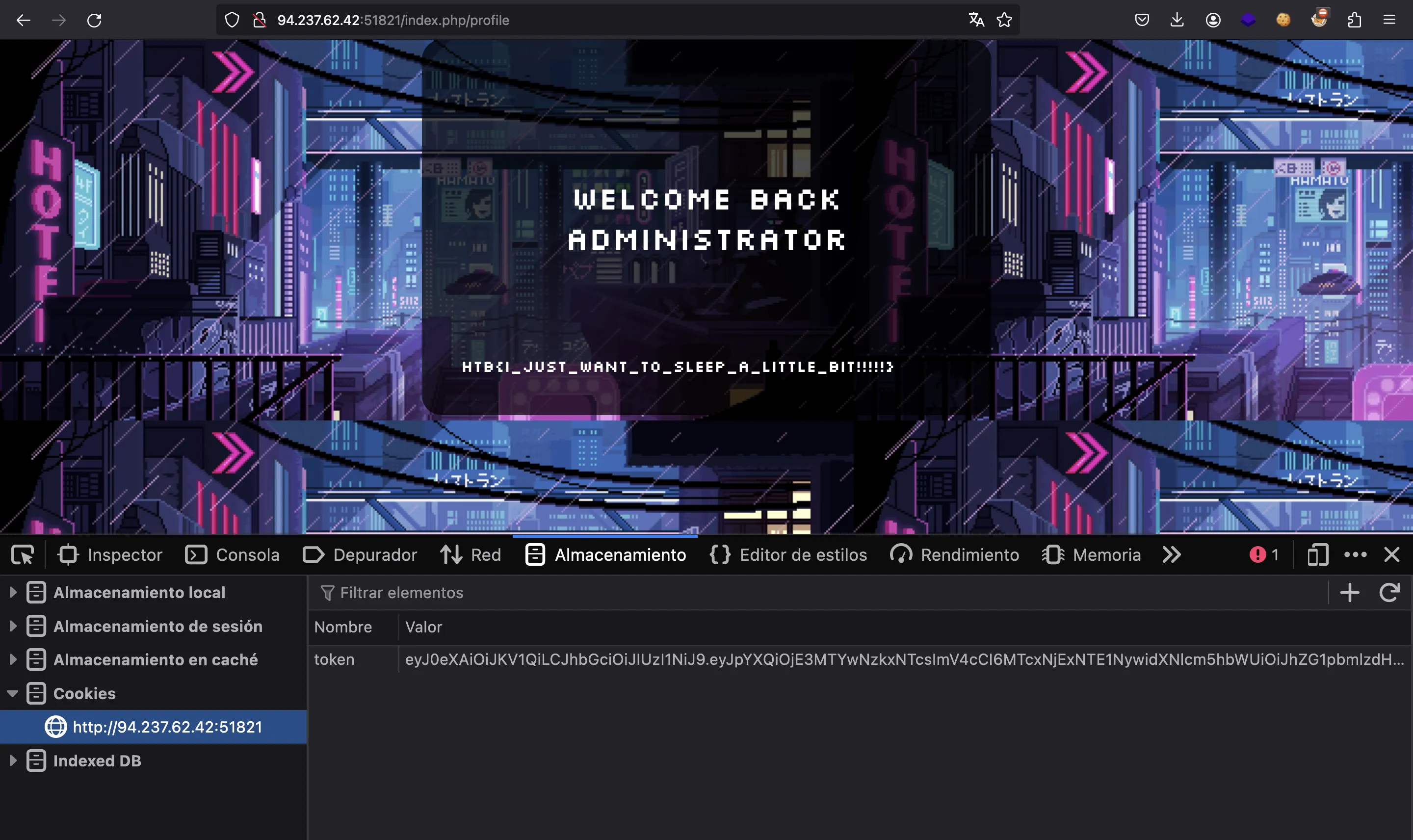The image size is (1413, 840).
Task: Refresh the storage table
Action: click(x=1389, y=593)
